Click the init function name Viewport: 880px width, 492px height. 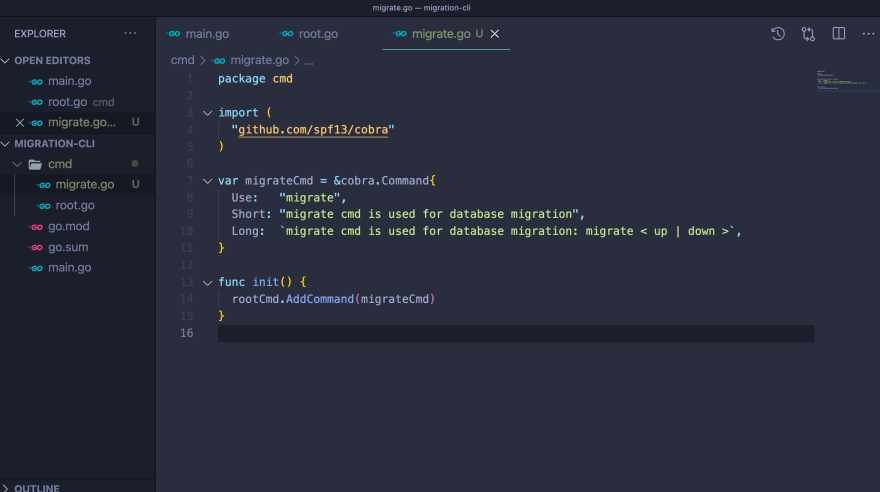[x=265, y=282]
